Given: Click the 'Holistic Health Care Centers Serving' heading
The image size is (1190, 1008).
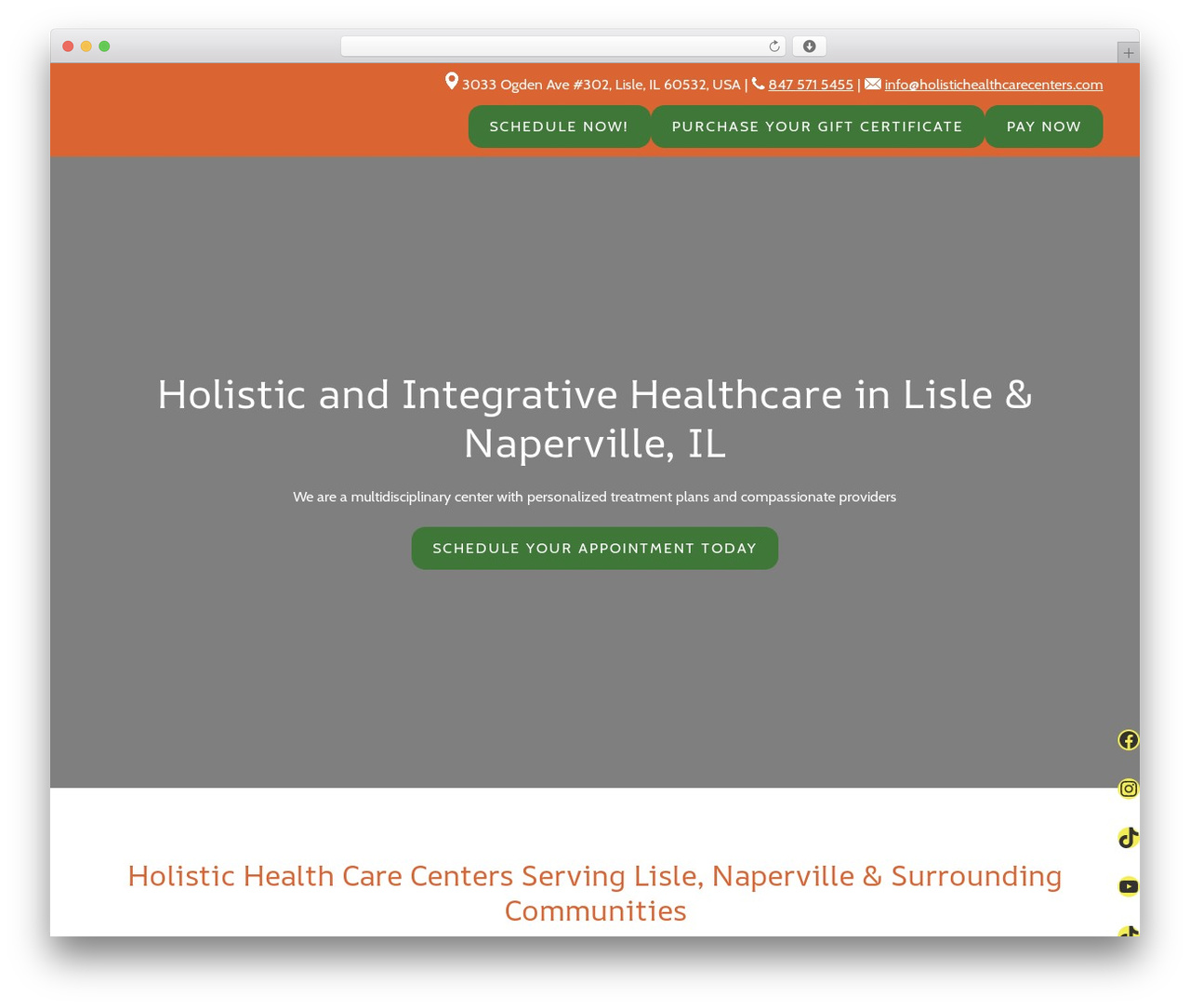Looking at the screenshot, I should tap(595, 893).
